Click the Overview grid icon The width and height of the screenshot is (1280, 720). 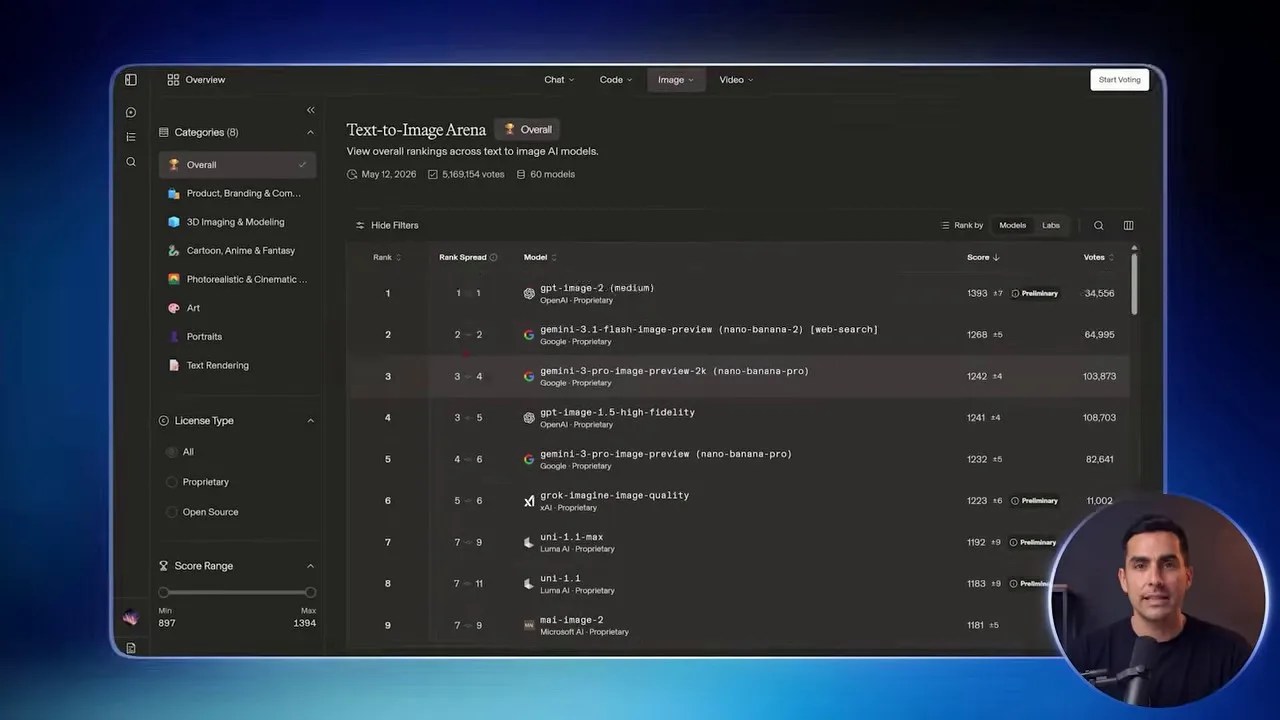pos(173,80)
